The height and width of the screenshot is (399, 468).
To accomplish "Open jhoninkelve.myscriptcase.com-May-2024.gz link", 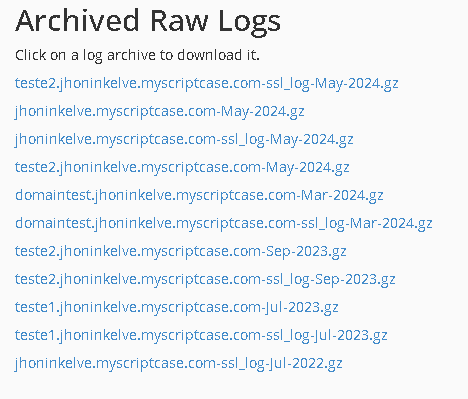I will 160,111.
